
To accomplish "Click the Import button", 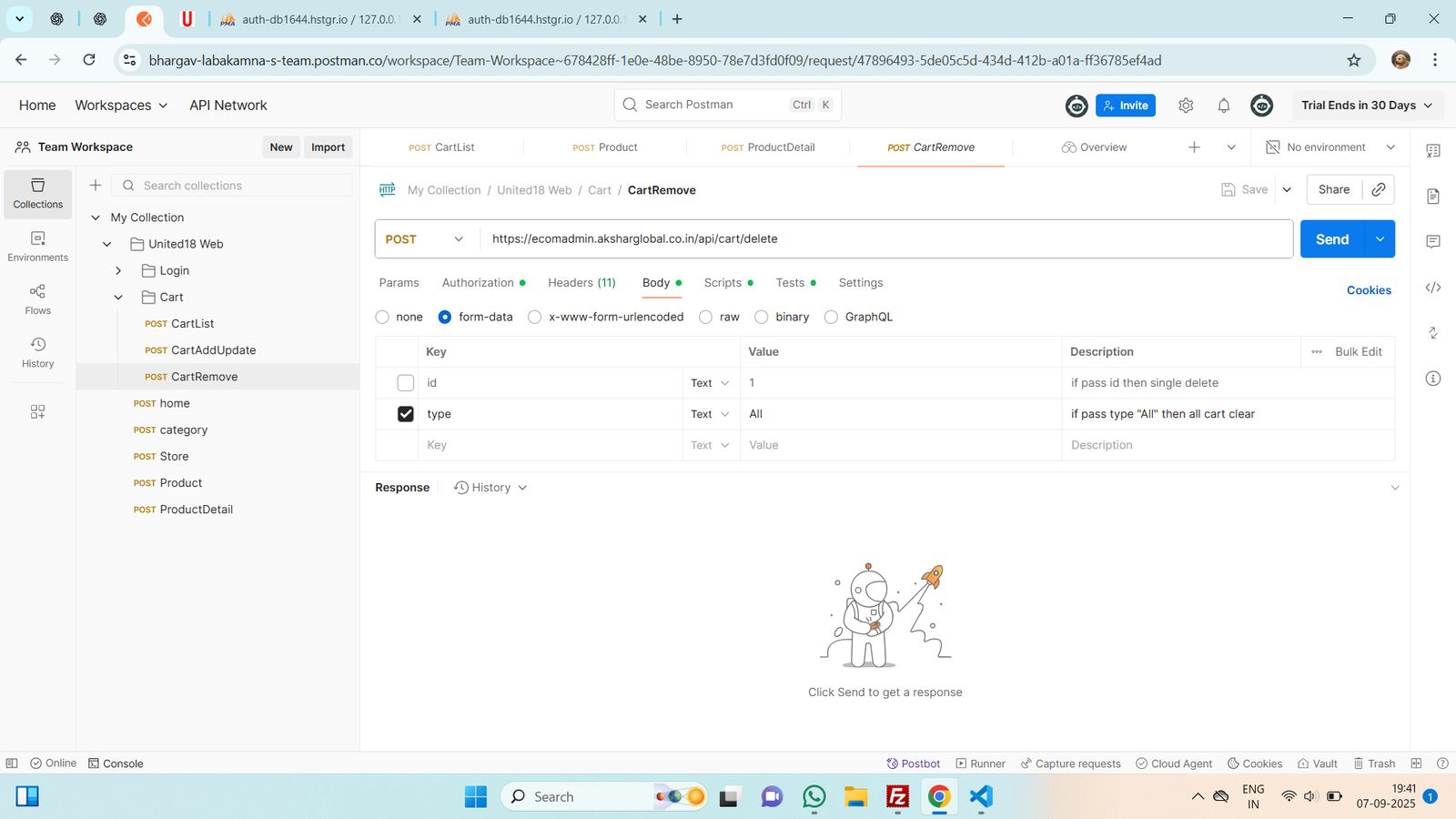I will pyautogui.click(x=328, y=147).
